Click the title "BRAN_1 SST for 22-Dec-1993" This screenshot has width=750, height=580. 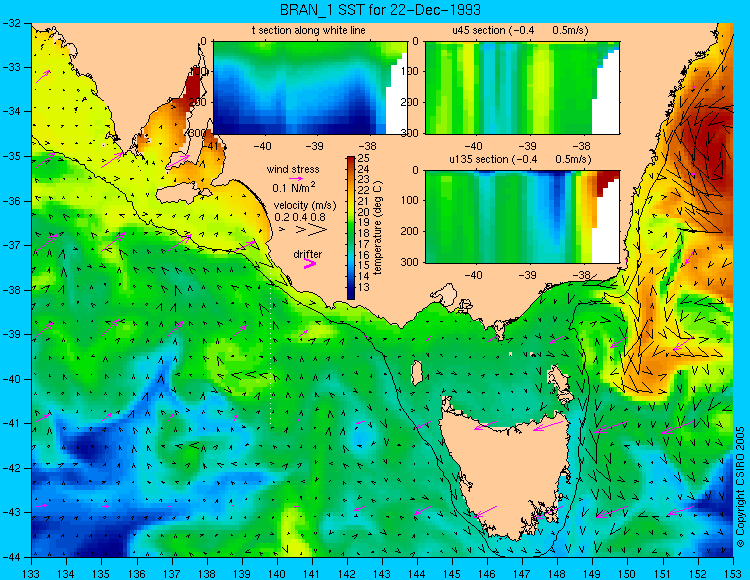380,10
